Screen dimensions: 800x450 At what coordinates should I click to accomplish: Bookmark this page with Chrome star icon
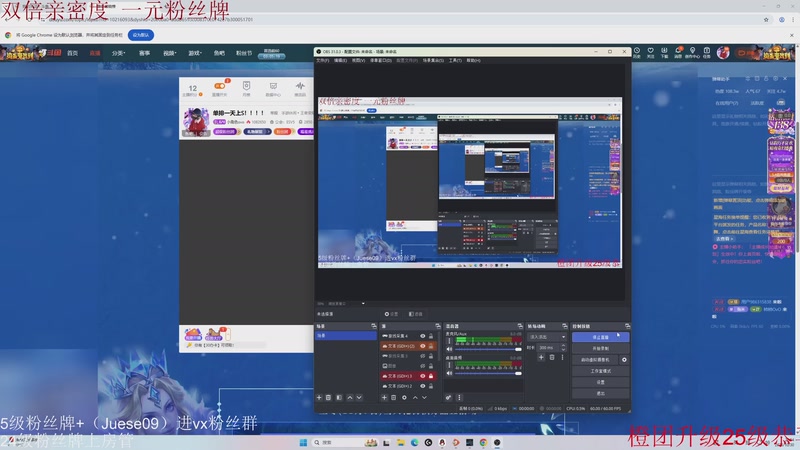pyautogui.click(x=766, y=20)
